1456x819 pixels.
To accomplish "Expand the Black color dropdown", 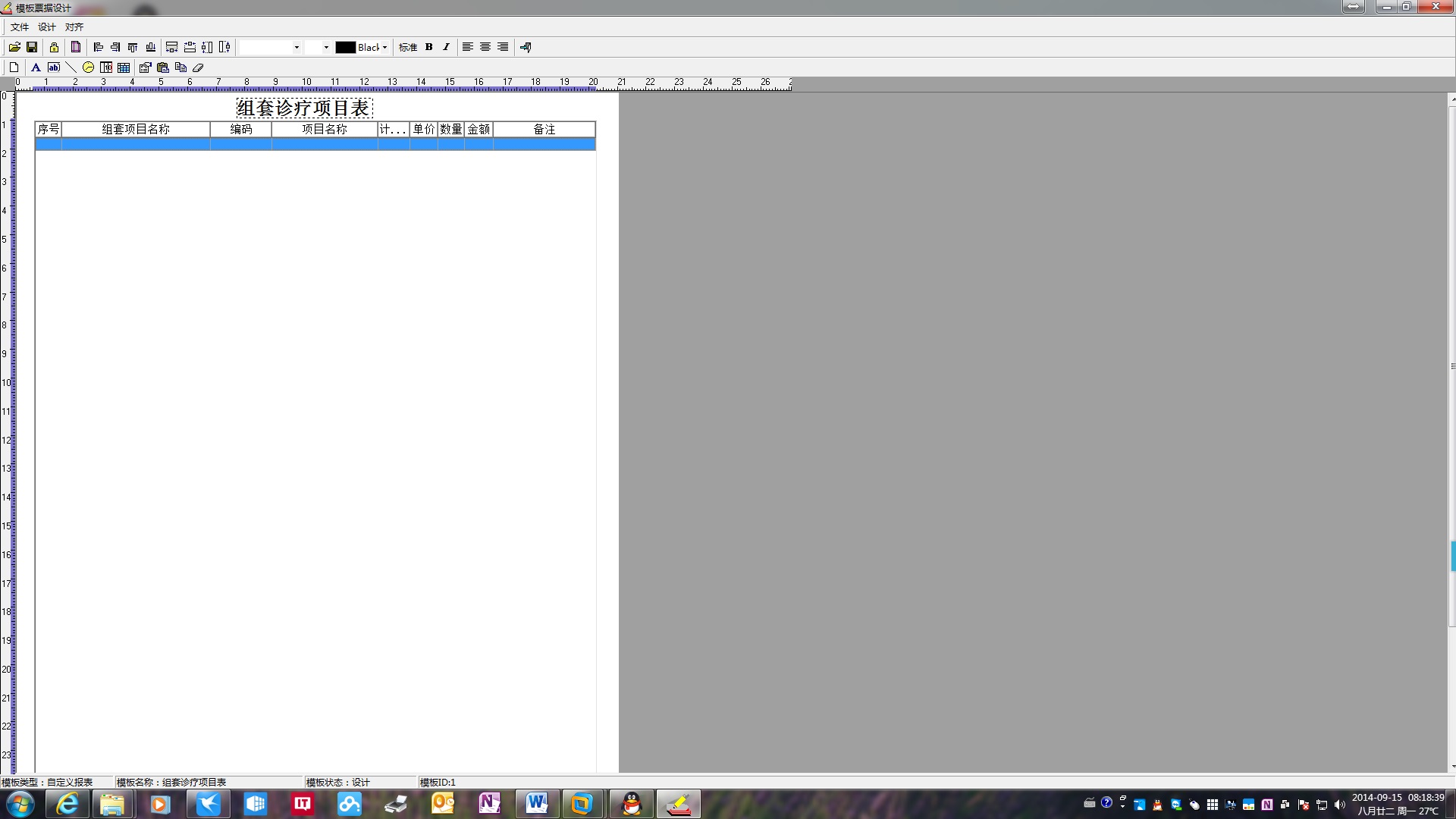I will (384, 47).
